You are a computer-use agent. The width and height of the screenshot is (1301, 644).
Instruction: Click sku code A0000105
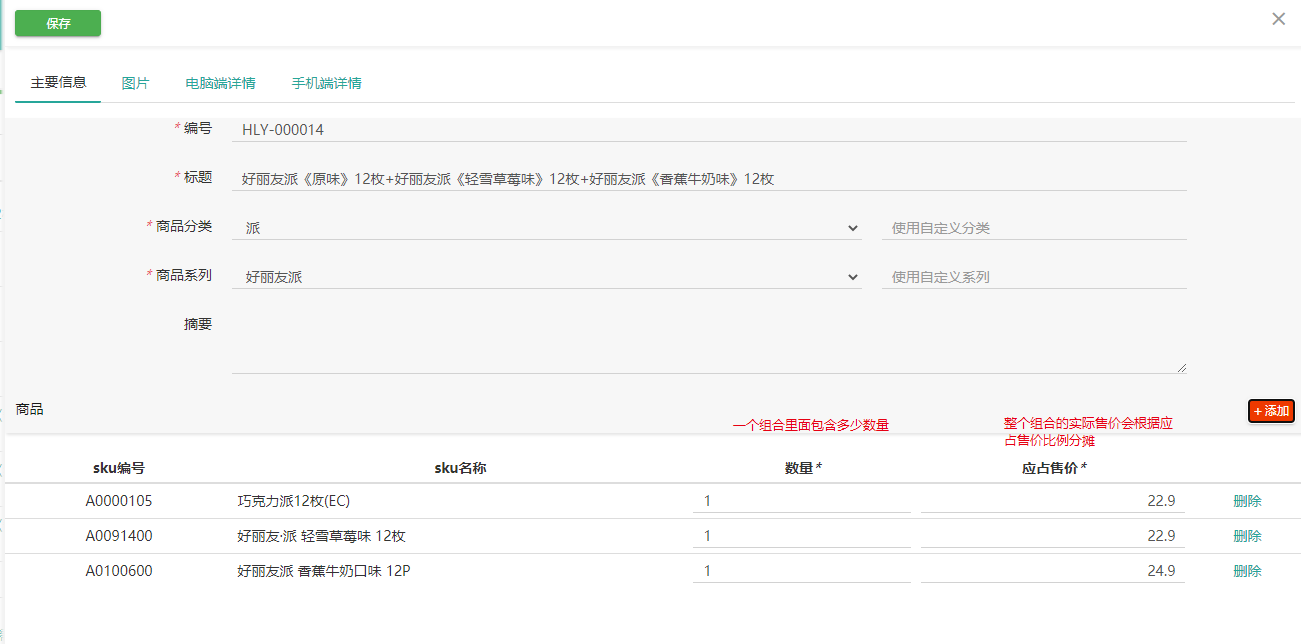pyautogui.click(x=119, y=501)
